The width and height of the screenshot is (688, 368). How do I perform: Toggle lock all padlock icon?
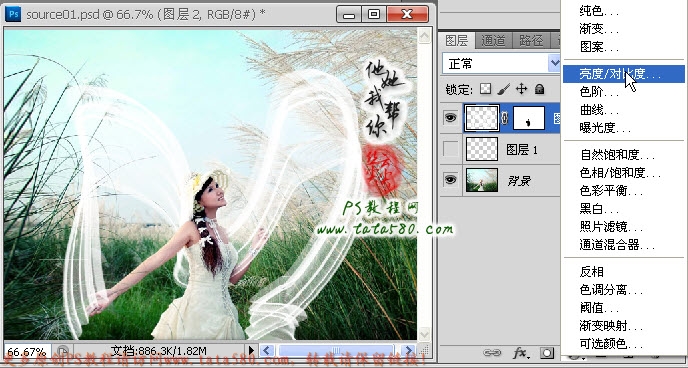point(539,89)
